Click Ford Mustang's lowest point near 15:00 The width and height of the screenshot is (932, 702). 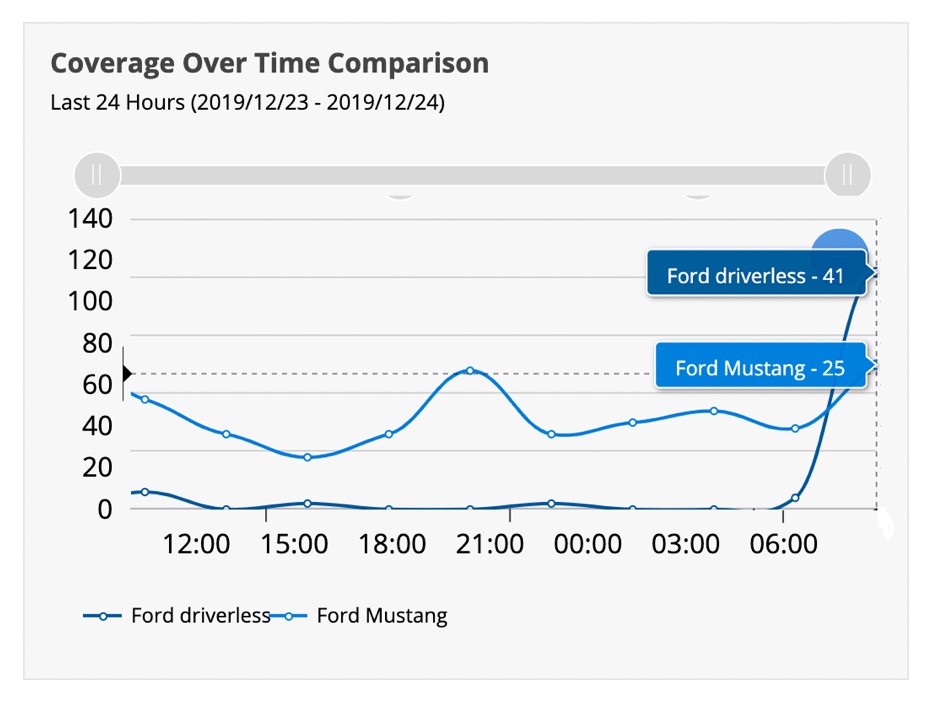click(307, 457)
